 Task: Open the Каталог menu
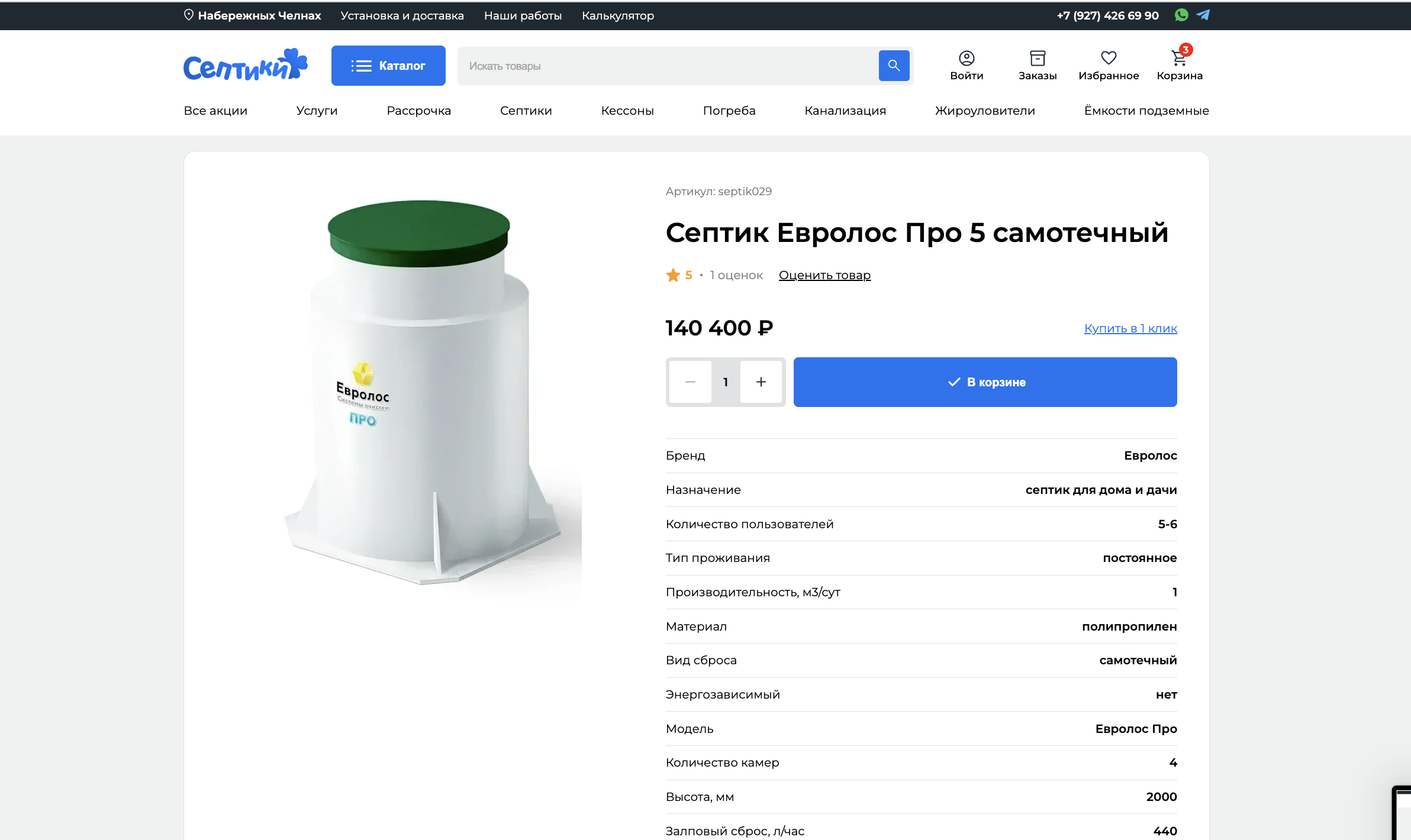click(x=388, y=65)
